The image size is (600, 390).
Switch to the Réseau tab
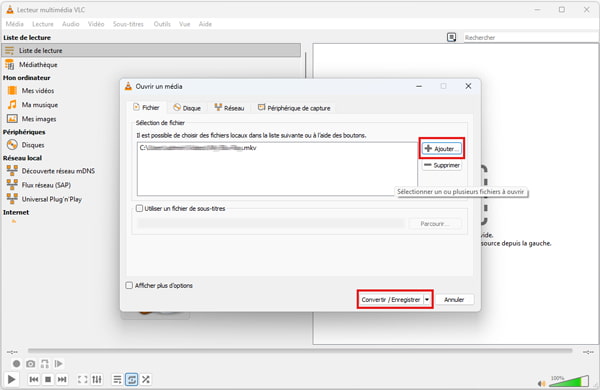tap(229, 108)
